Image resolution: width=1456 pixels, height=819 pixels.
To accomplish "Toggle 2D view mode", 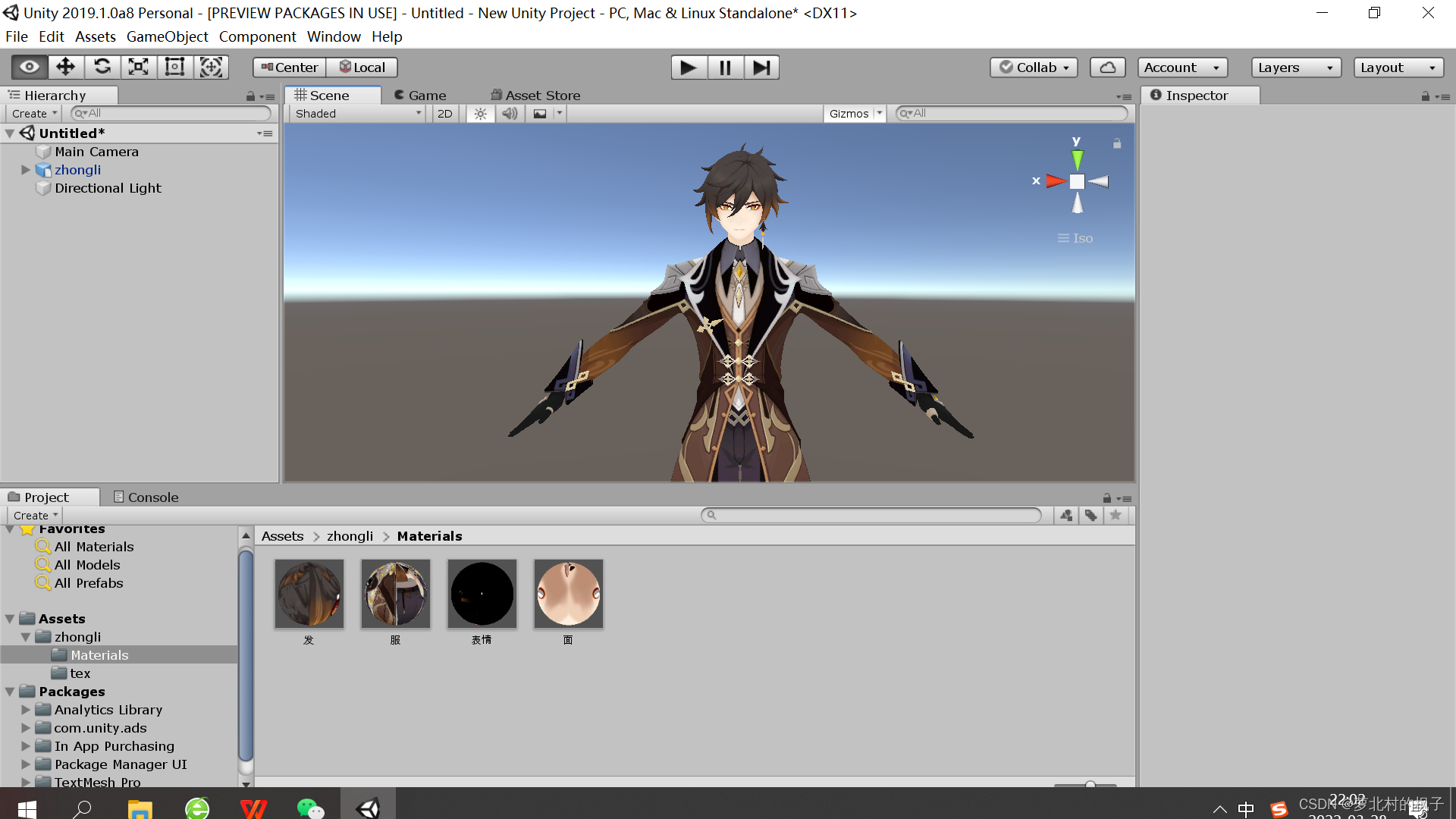I will tap(445, 114).
